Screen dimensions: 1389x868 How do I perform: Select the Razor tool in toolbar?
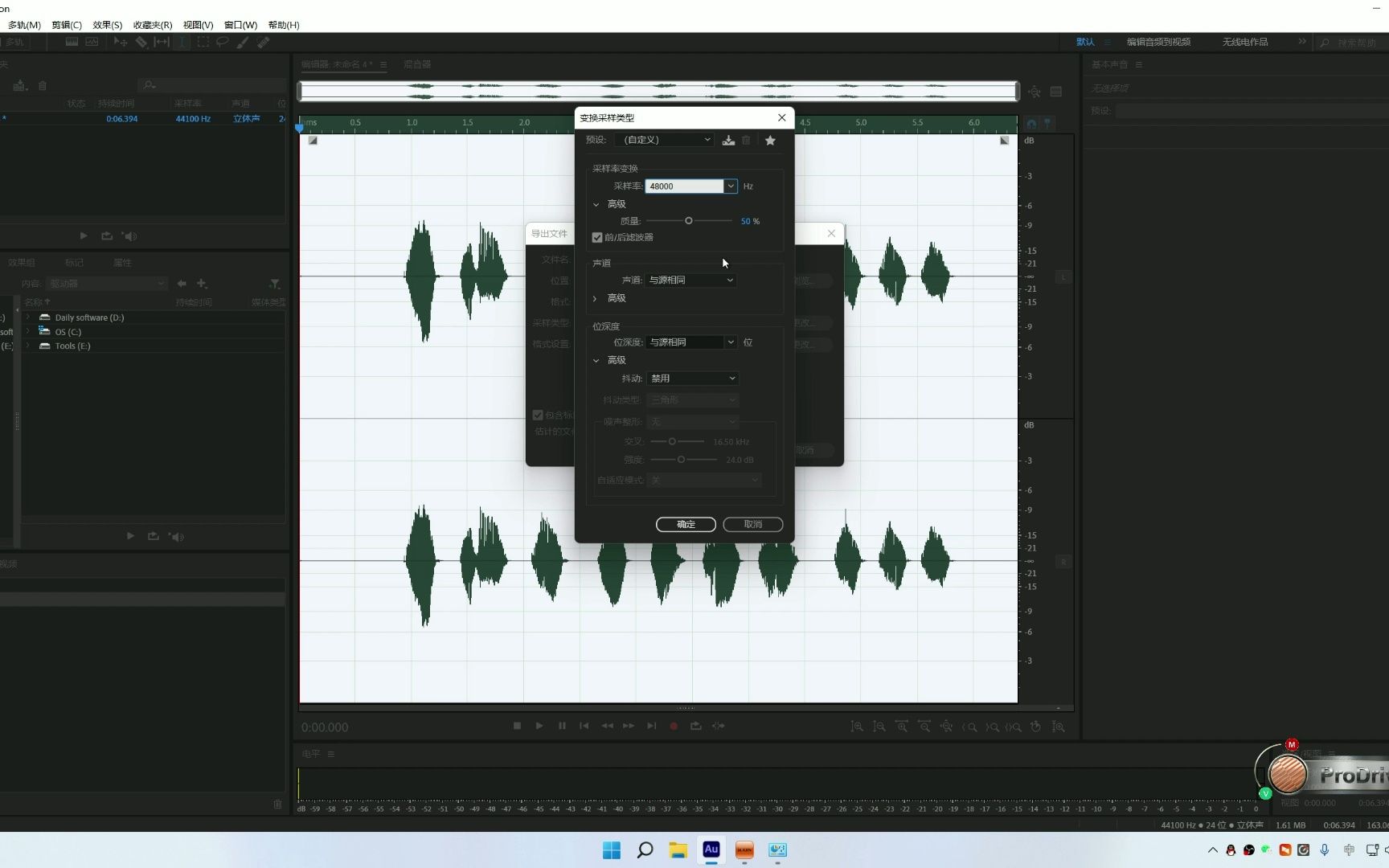(141, 42)
